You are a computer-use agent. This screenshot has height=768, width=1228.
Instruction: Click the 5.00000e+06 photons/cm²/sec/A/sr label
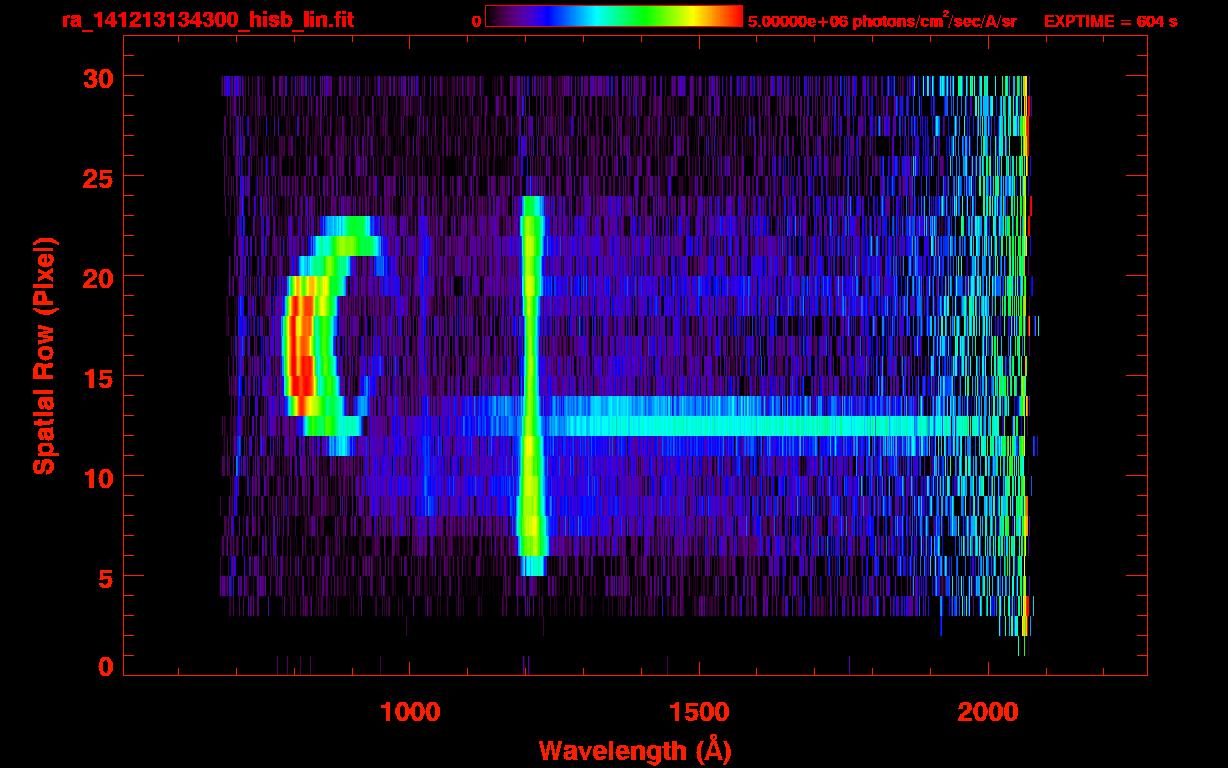pos(882,20)
